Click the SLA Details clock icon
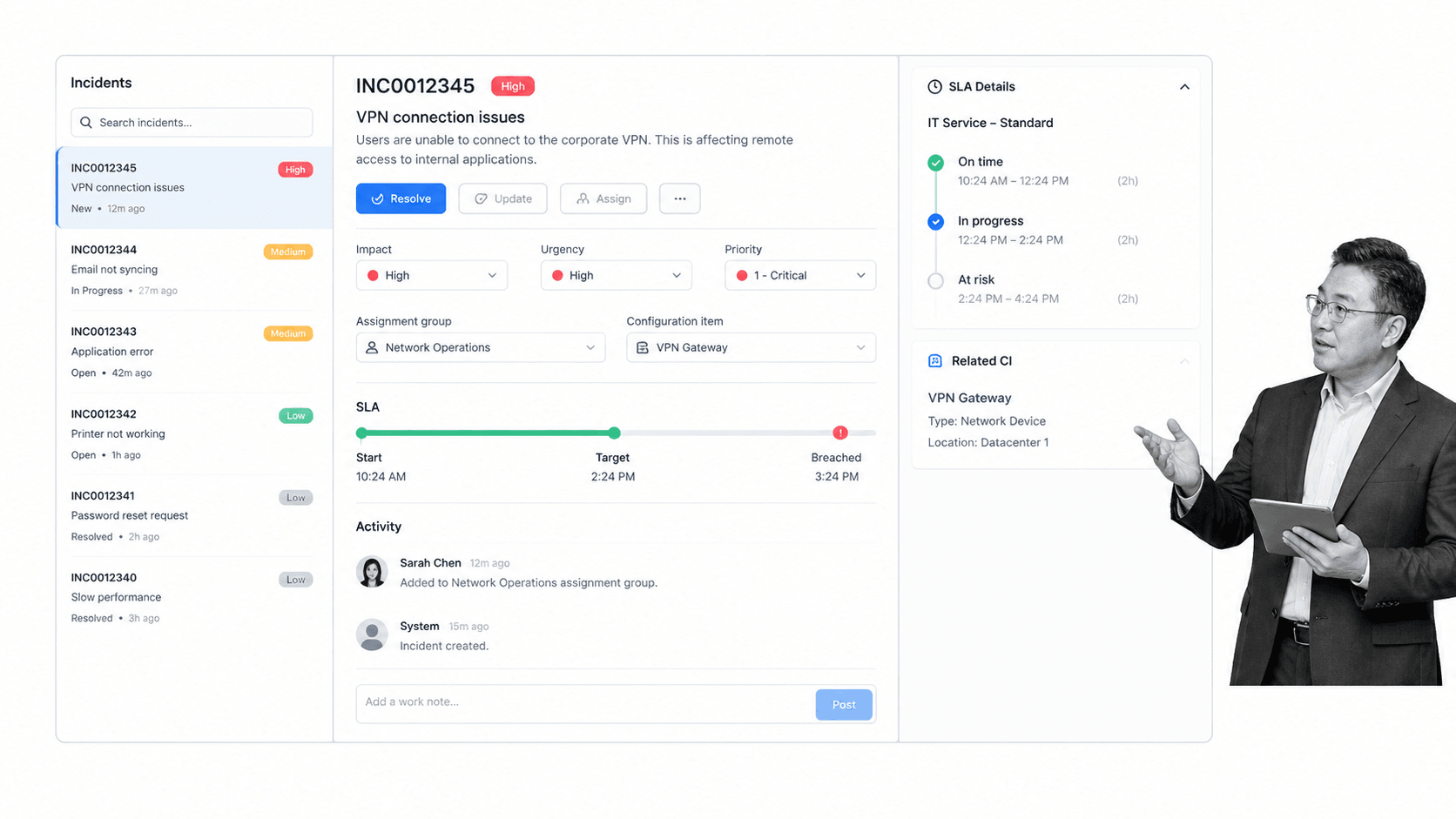This screenshot has width=1456, height=819. 934,87
